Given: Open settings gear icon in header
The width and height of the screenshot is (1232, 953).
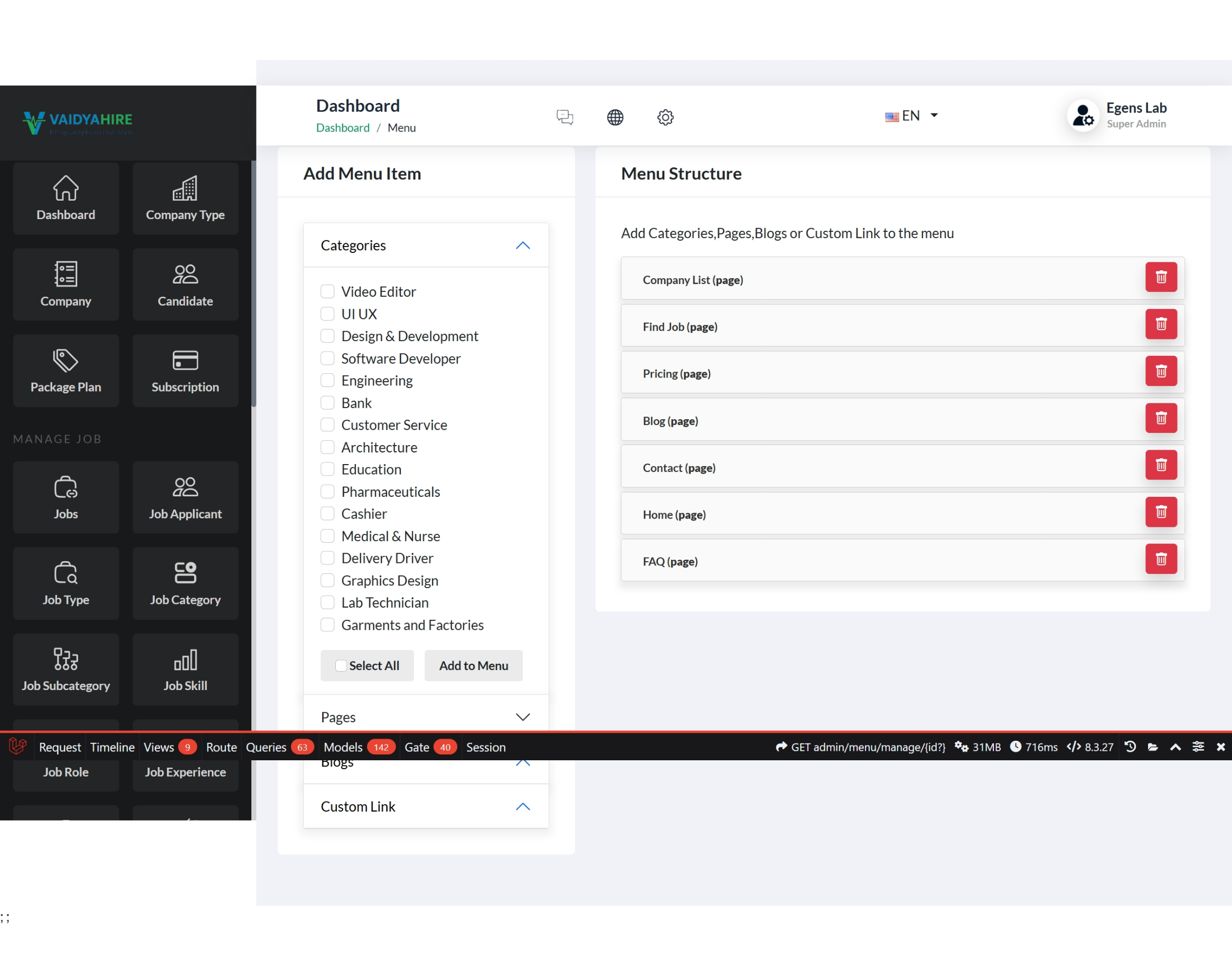Looking at the screenshot, I should [665, 117].
